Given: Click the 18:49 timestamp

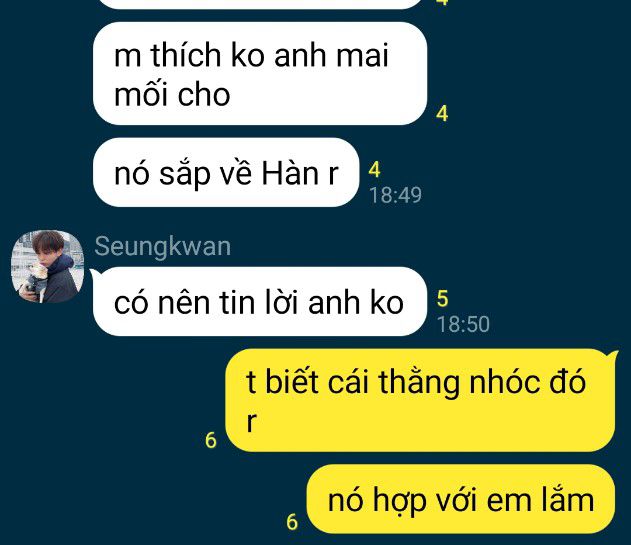Looking at the screenshot, I should pyautogui.click(x=396, y=195).
